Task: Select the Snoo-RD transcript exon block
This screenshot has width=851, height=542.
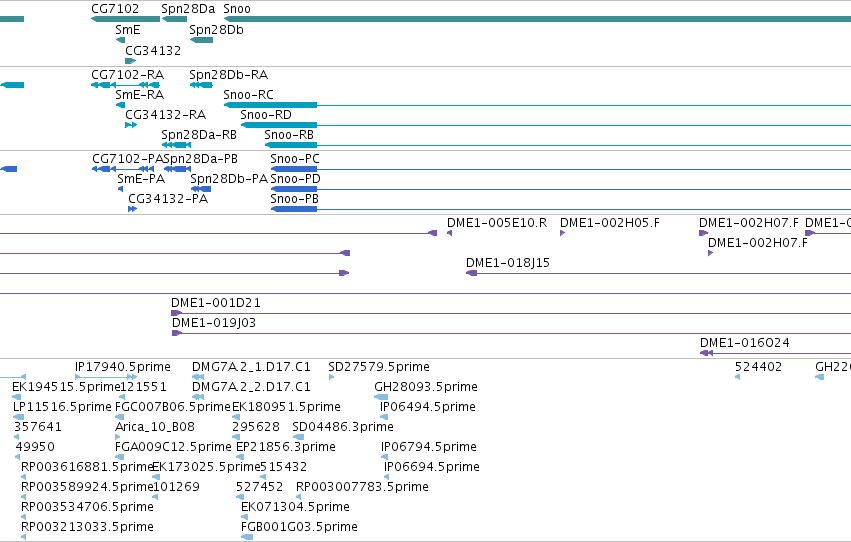Action: tap(279, 125)
